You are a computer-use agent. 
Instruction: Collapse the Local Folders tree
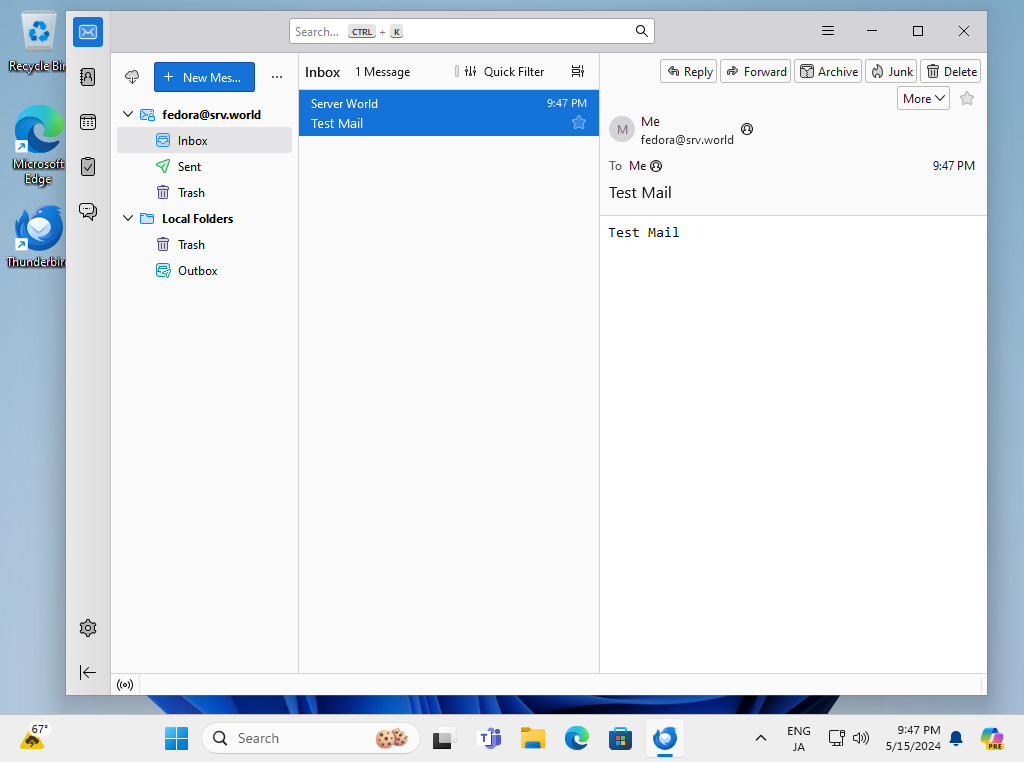[x=128, y=219]
